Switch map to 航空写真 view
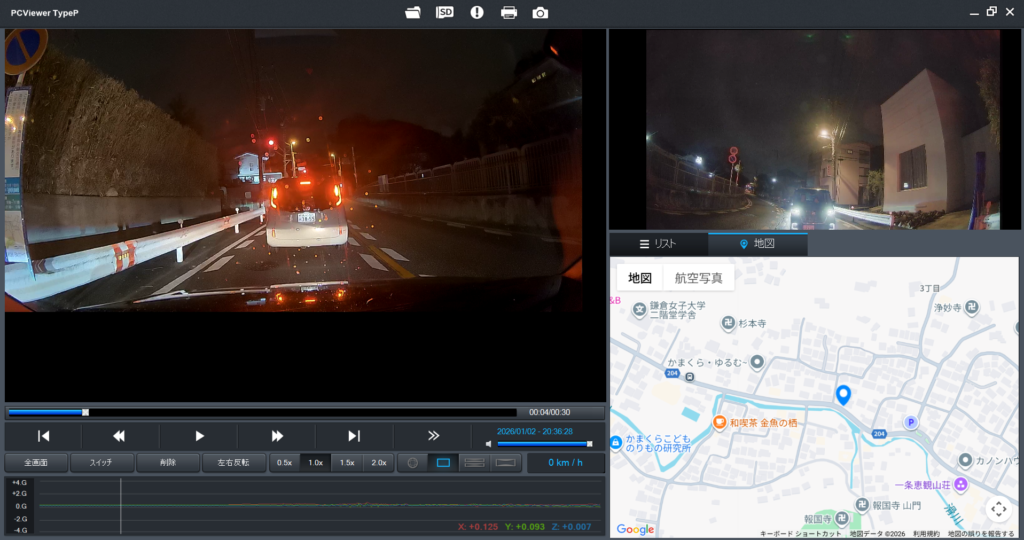The height and width of the screenshot is (540, 1024). pos(698,278)
